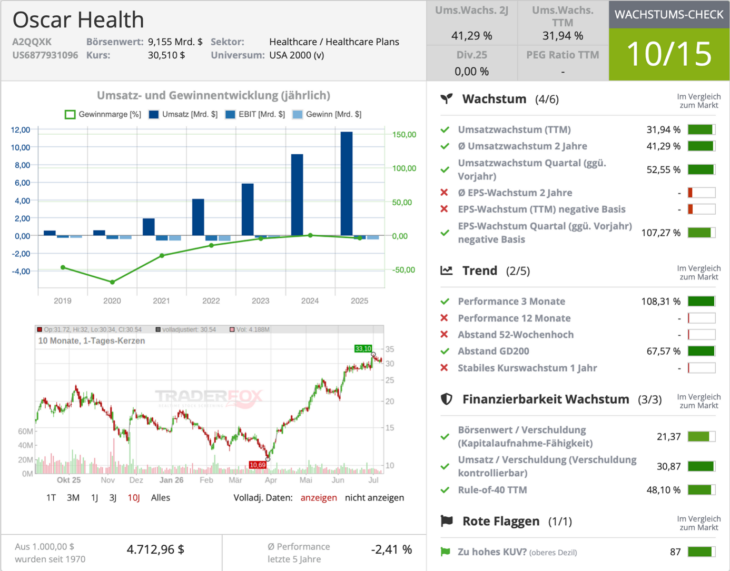Click the 10,69 low price marker

[x=257, y=465]
